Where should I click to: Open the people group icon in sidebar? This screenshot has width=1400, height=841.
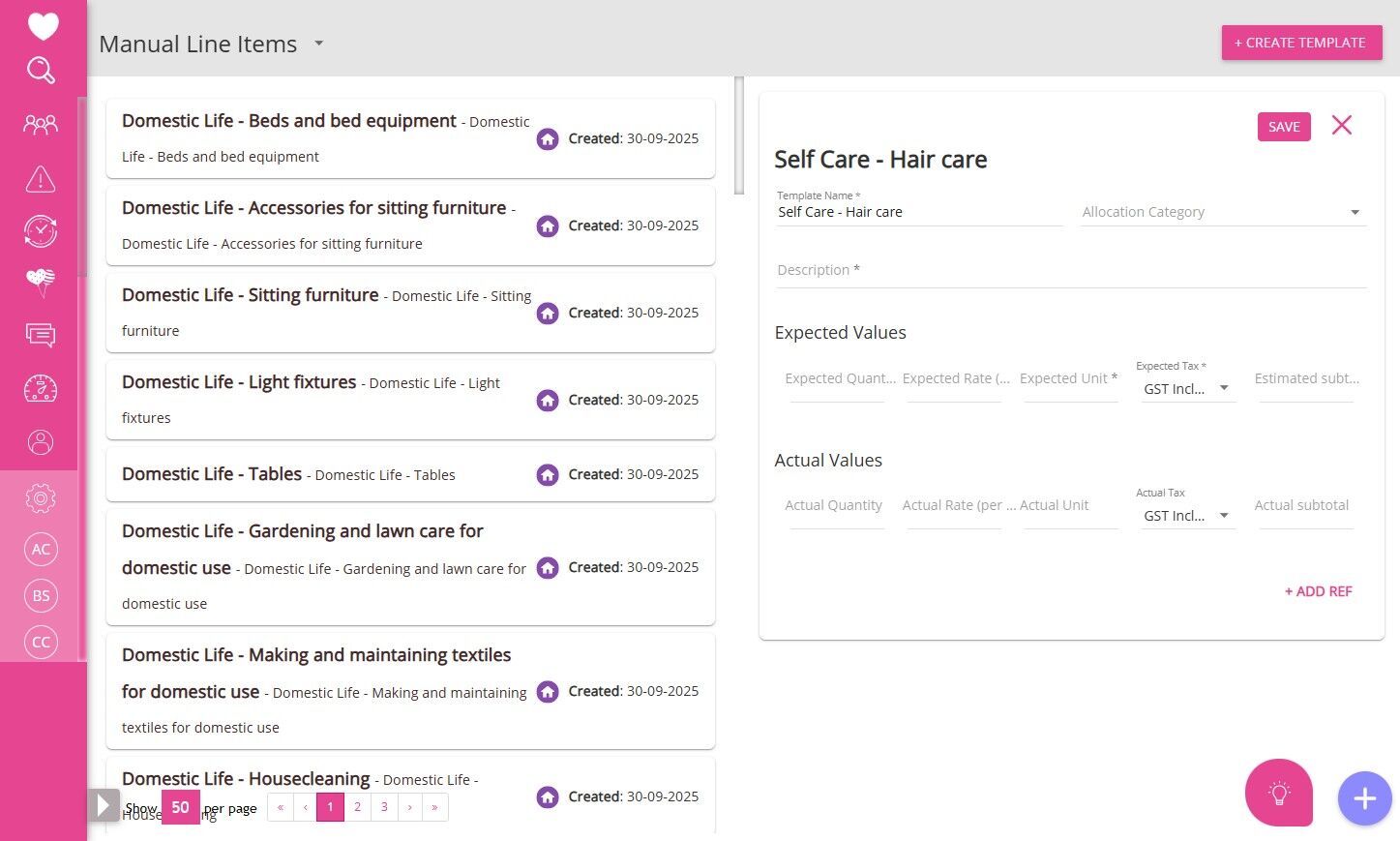(41, 125)
